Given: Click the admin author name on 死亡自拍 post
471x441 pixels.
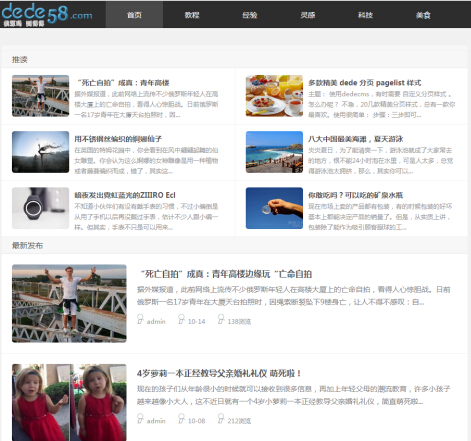Looking at the screenshot, I should tap(156, 322).
